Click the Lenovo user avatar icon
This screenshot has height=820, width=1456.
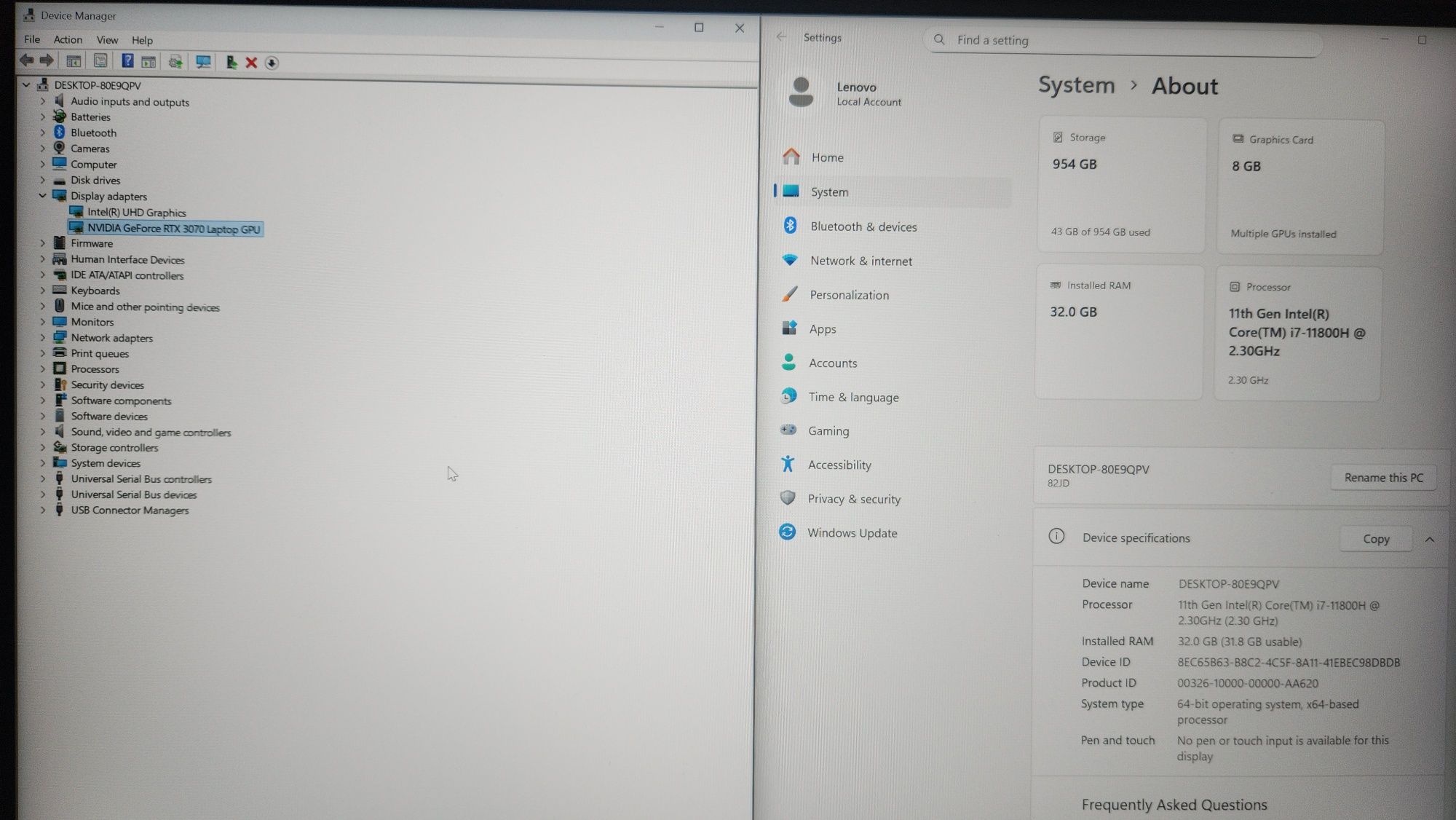(x=801, y=92)
